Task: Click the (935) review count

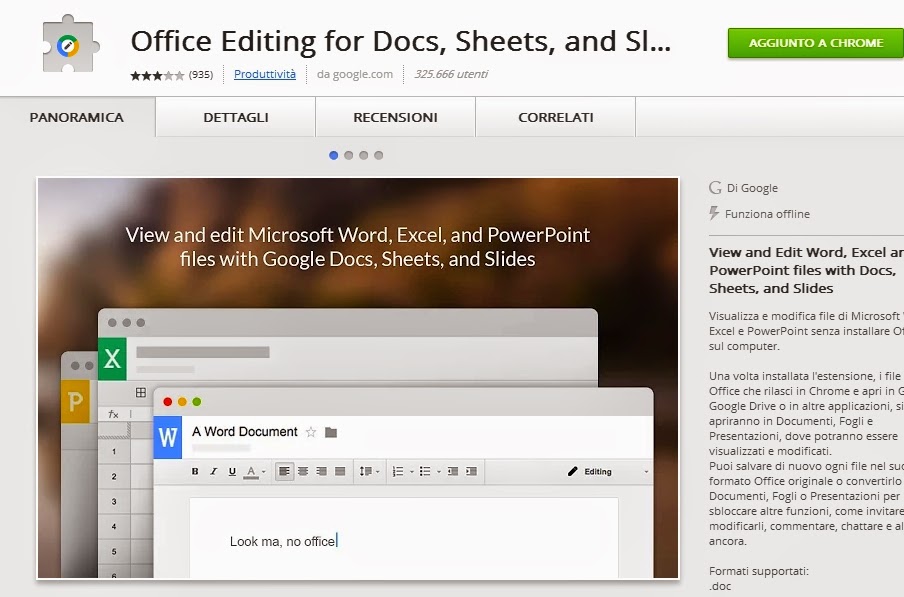Action: point(201,74)
